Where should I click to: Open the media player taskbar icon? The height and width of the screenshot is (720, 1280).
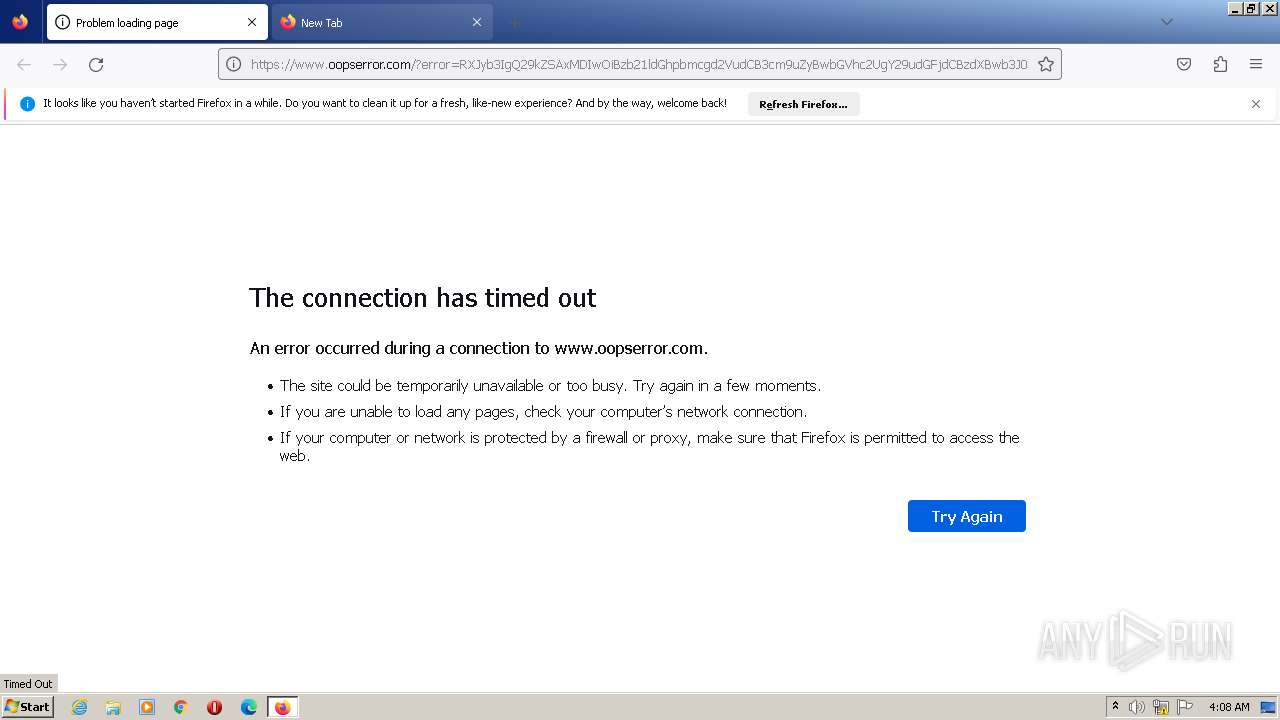point(147,707)
